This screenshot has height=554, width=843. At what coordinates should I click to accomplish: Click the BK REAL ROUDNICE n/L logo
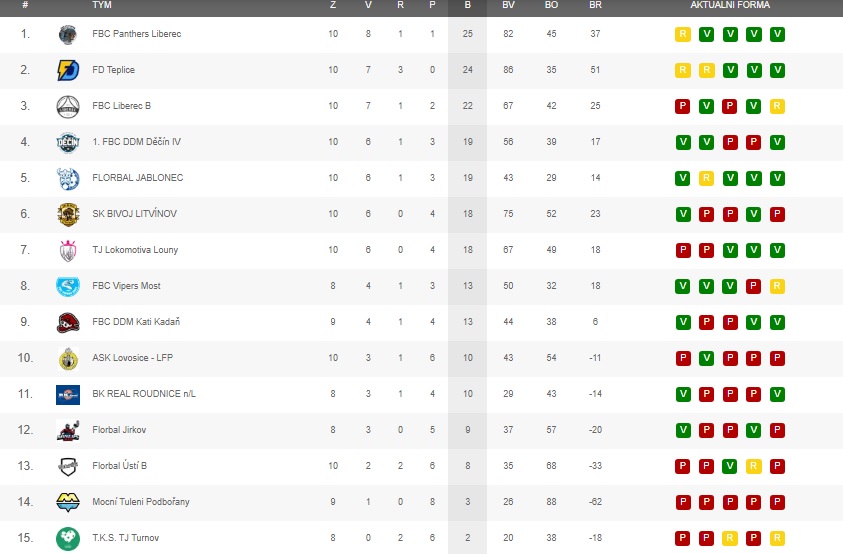(68, 395)
